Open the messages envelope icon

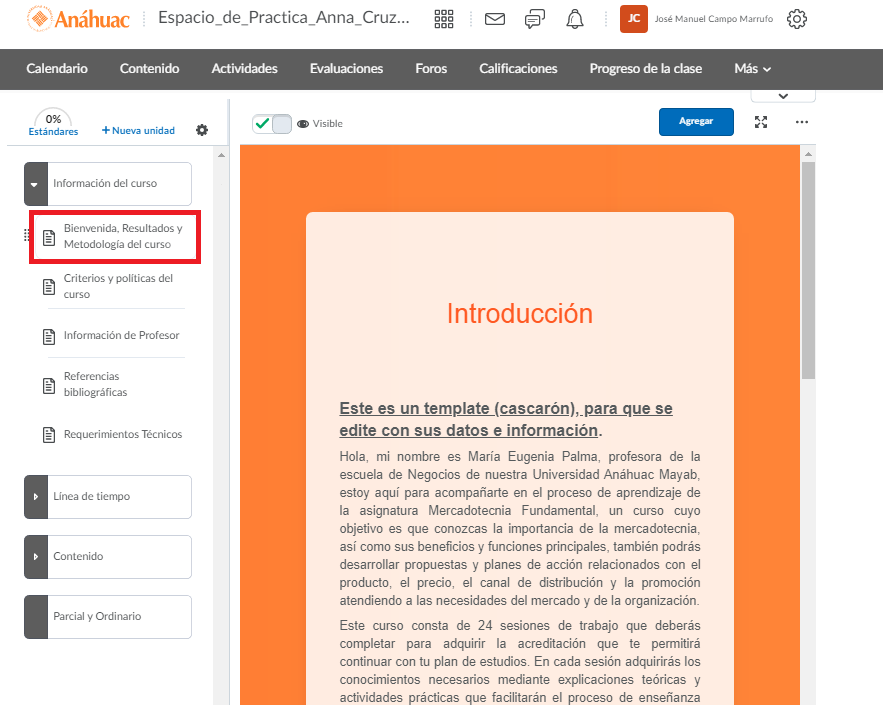494,19
